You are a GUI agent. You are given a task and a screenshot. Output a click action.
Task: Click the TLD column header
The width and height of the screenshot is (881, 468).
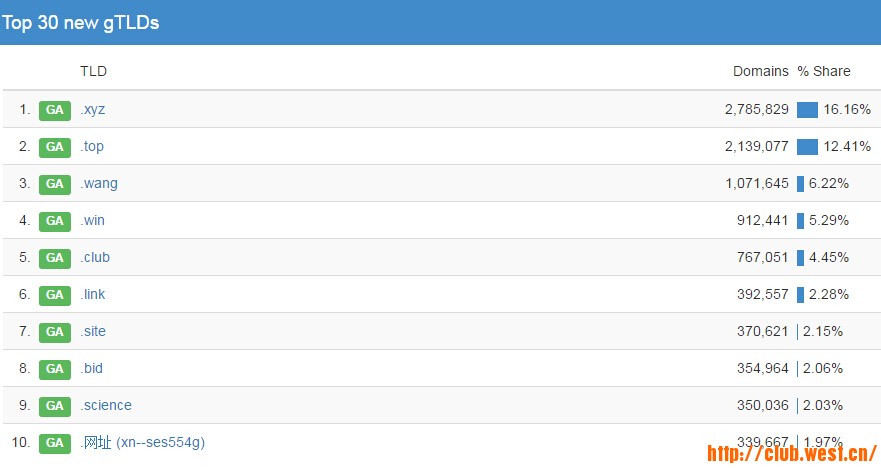point(93,71)
